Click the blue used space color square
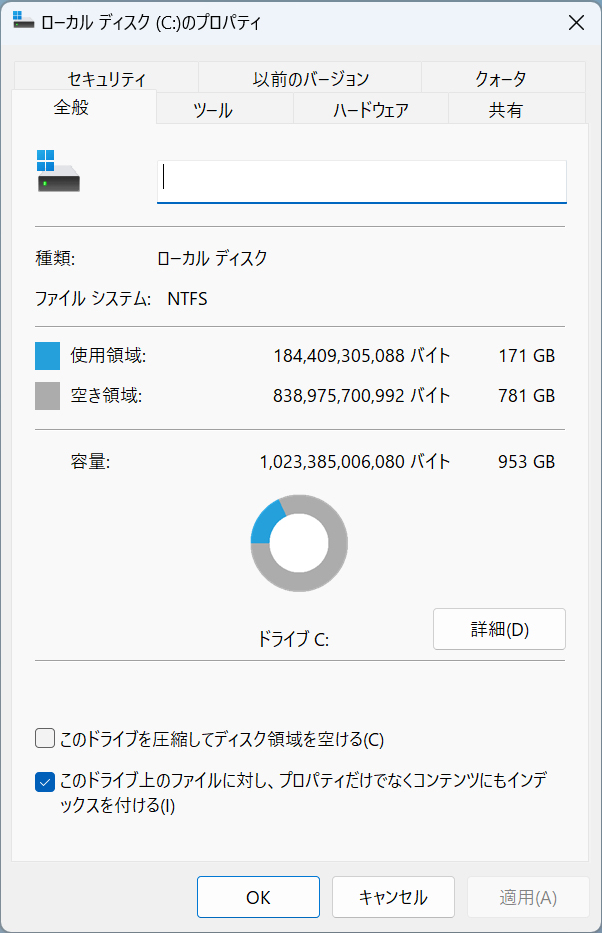602x933 pixels. pos(48,355)
